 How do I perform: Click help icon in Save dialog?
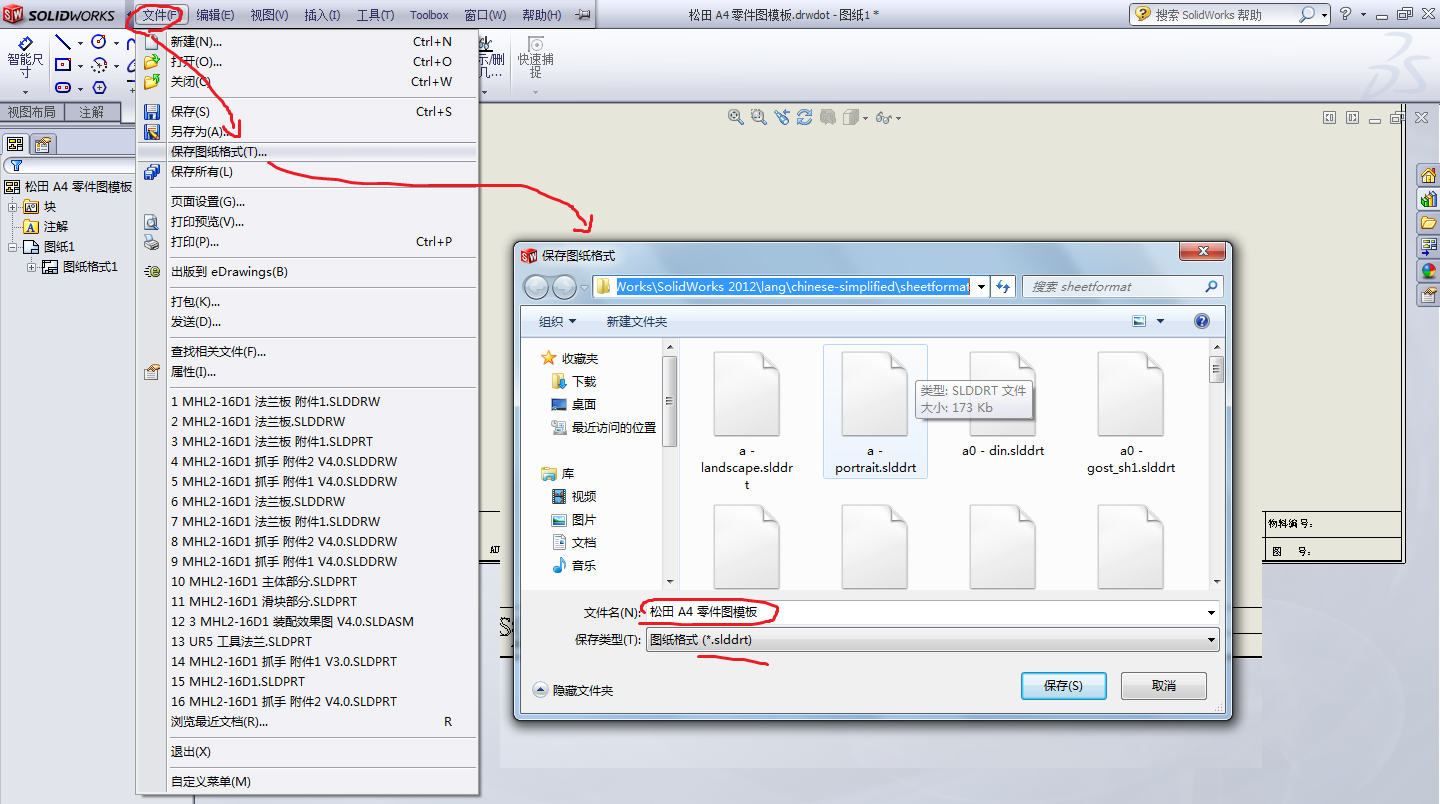[1202, 321]
